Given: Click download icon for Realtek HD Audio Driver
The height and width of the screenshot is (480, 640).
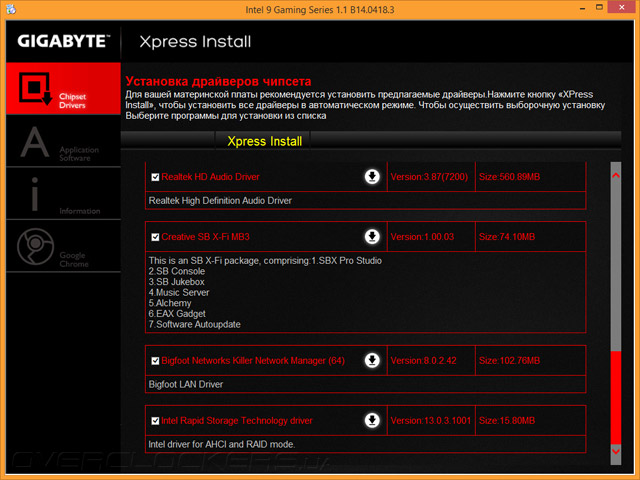Looking at the screenshot, I should (x=372, y=177).
